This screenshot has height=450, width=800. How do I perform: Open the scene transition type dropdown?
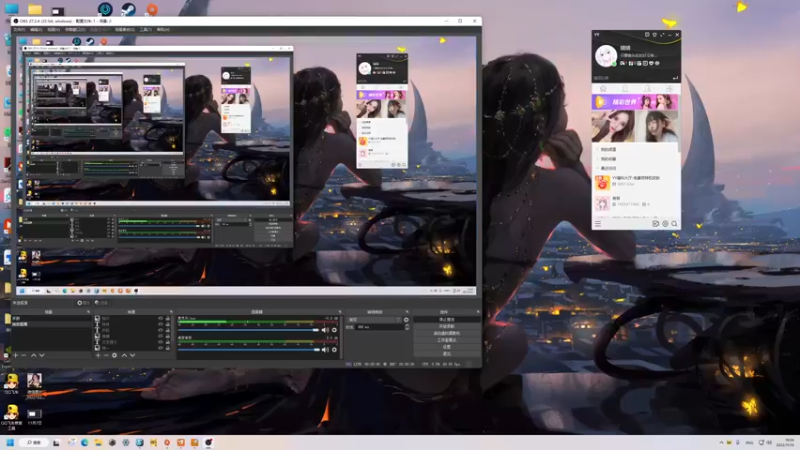click(375, 320)
